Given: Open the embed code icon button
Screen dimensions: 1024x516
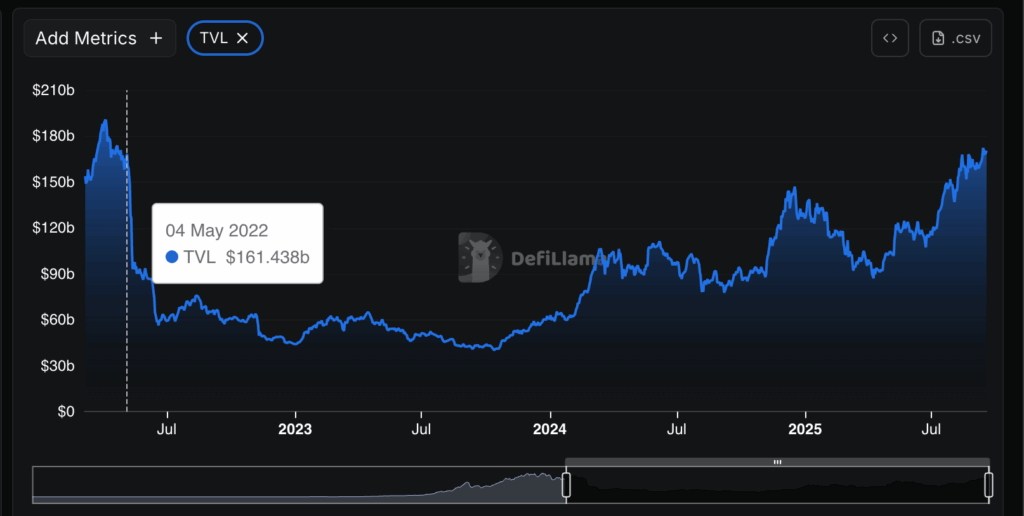Looking at the screenshot, I should [x=889, y=38].
